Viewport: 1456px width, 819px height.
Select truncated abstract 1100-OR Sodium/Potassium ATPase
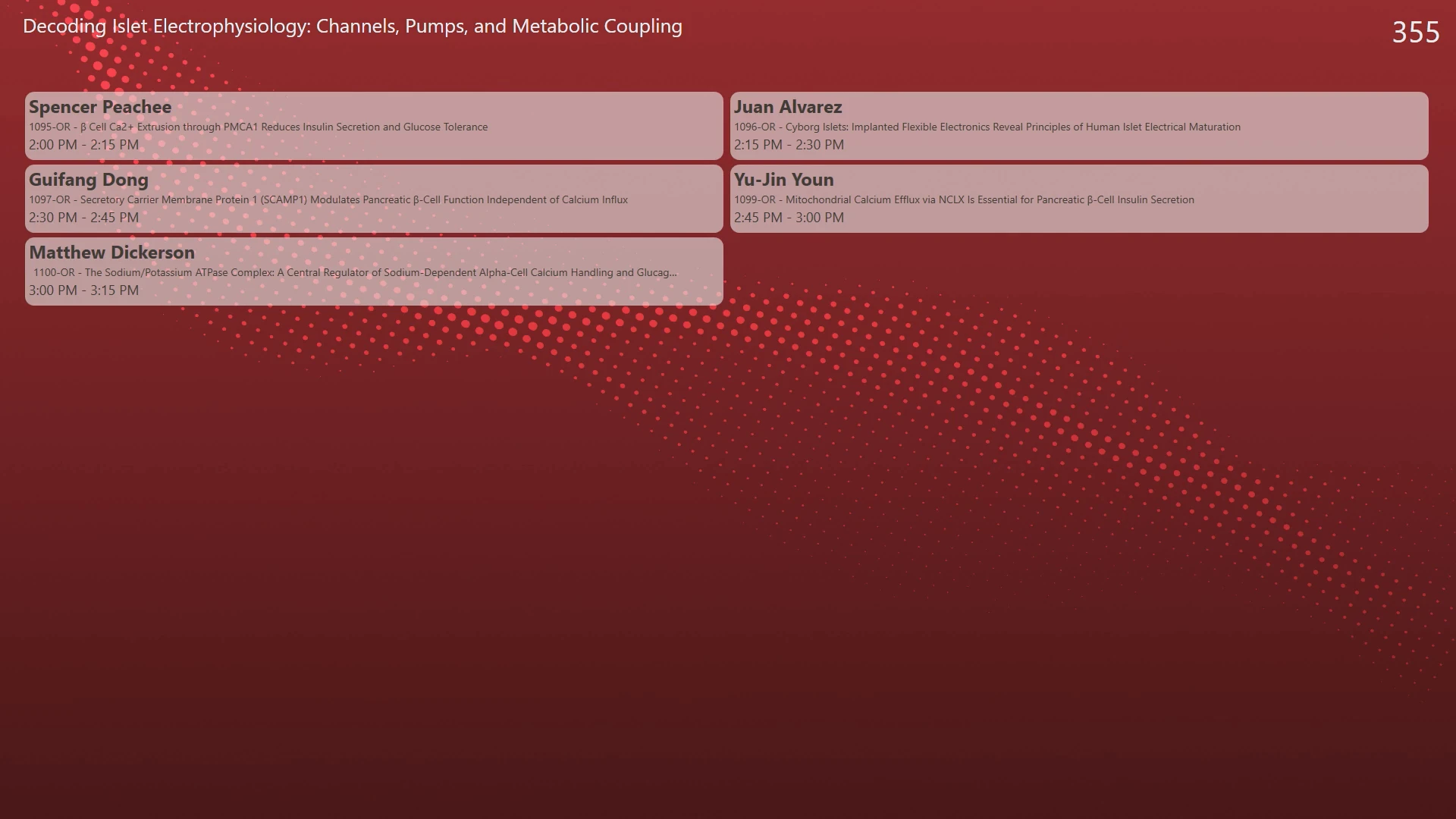tap(355, 273)
